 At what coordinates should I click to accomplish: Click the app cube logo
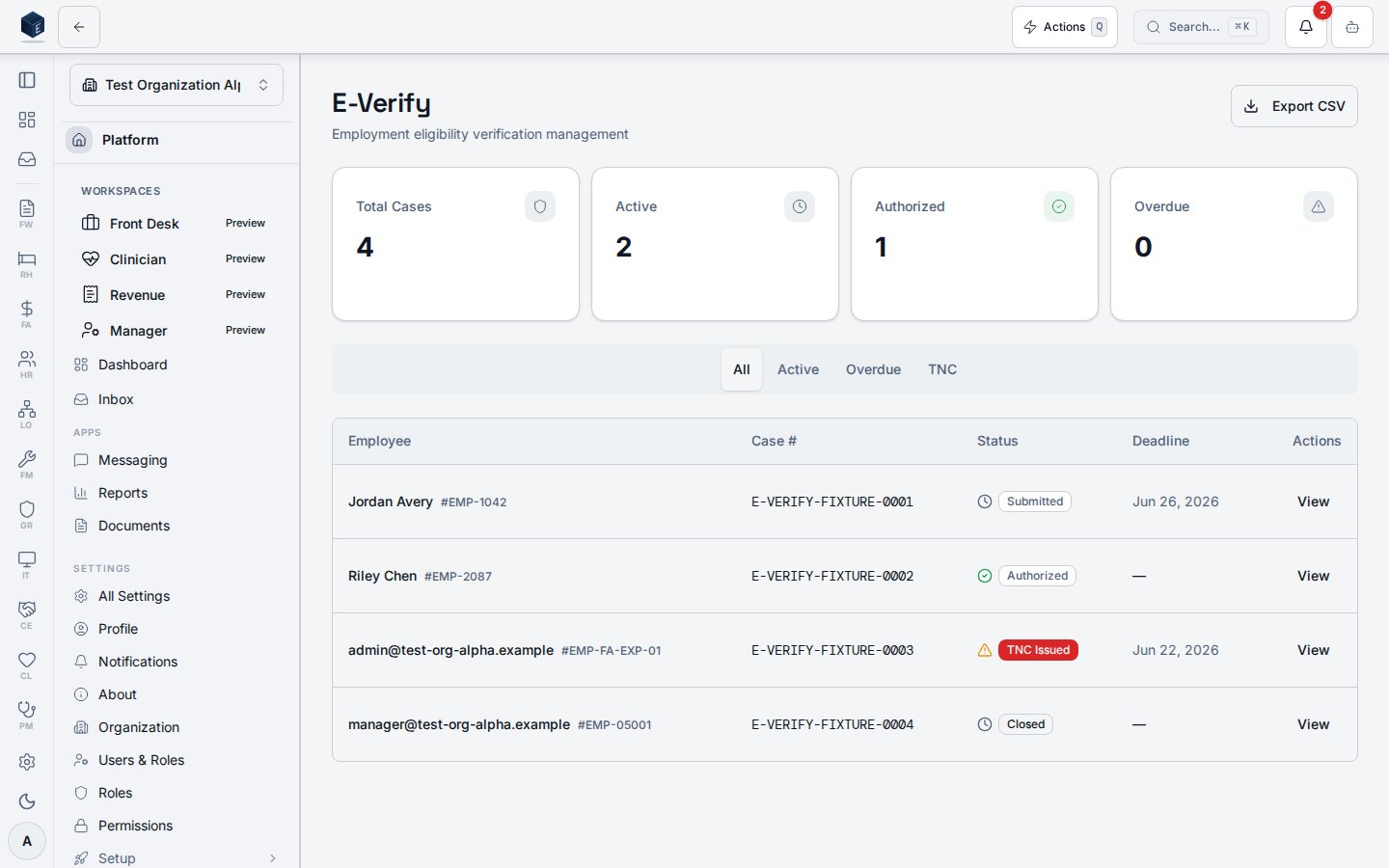[33, 26]
